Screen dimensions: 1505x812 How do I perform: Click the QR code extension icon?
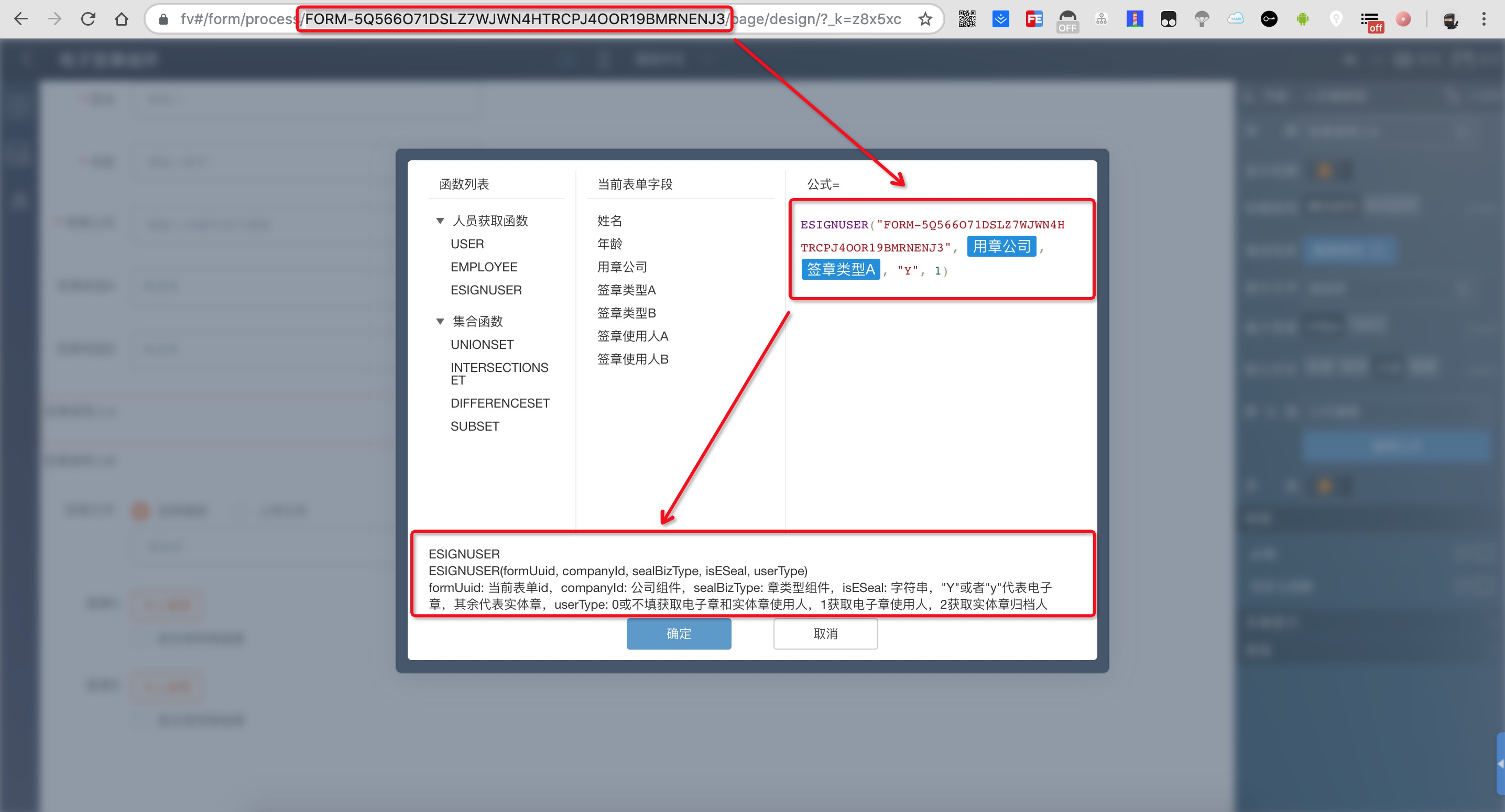[967, 19]
